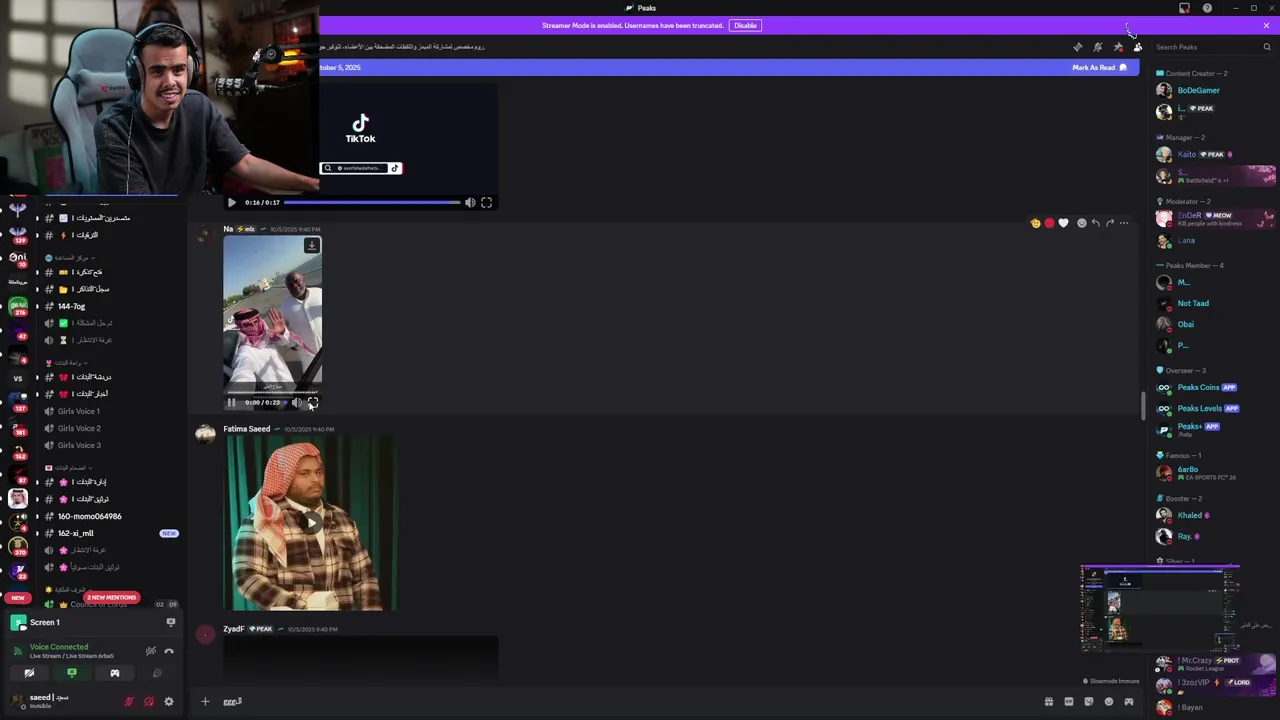Open the stream preview thumbnail popup
The image size is (1280, 720).
coord(1160,609)
